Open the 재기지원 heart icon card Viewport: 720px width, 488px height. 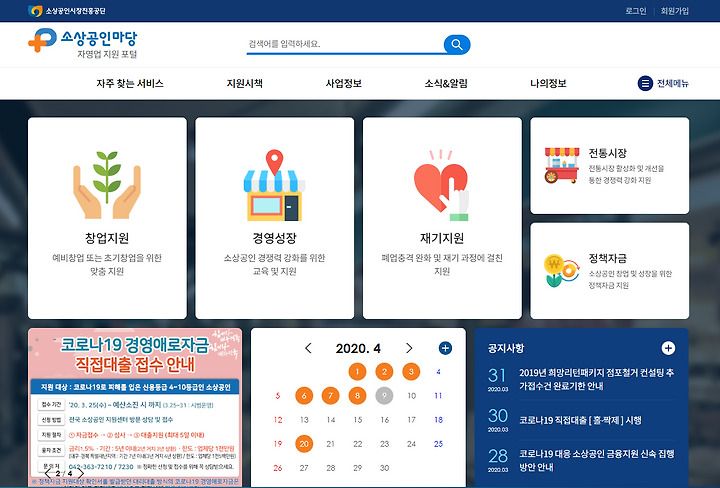(x=442, y=218)
